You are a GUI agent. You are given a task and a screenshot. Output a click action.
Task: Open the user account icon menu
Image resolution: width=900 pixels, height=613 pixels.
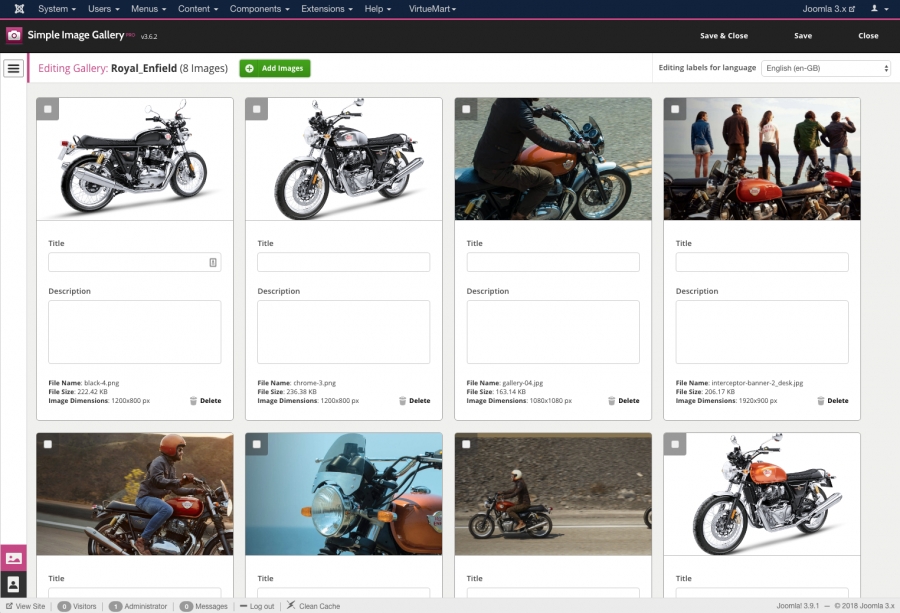click(878, 9)
